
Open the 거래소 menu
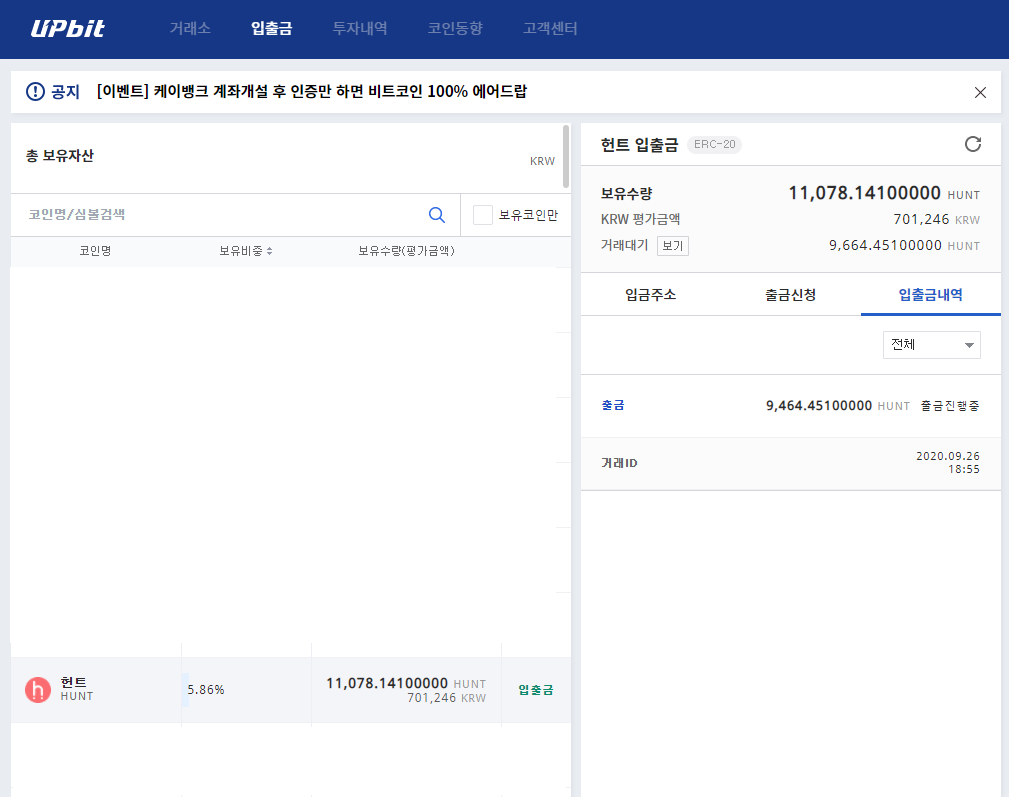point(190,28)
